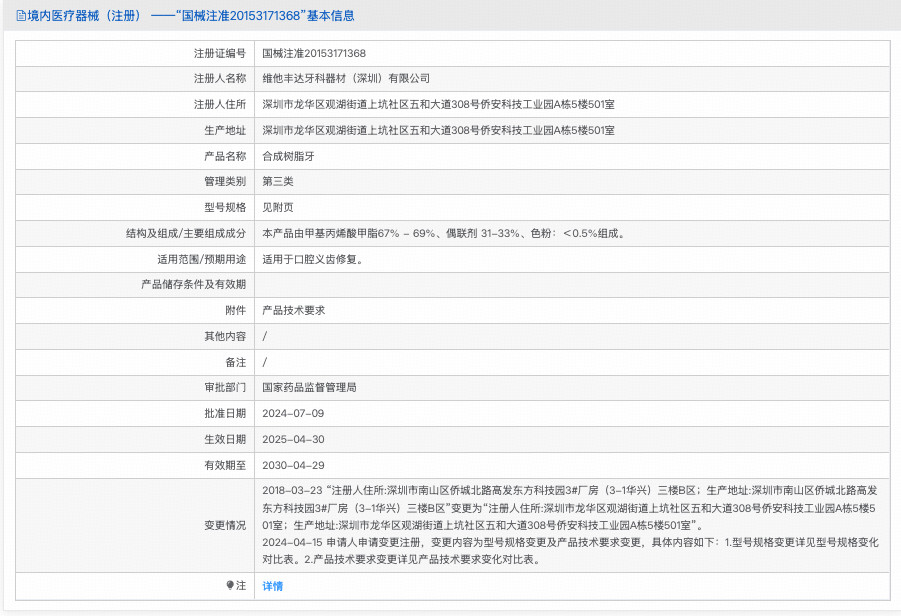
Task: Click the 适用范围 value 适用于口腔义齿修复
Action: (316, 258)
